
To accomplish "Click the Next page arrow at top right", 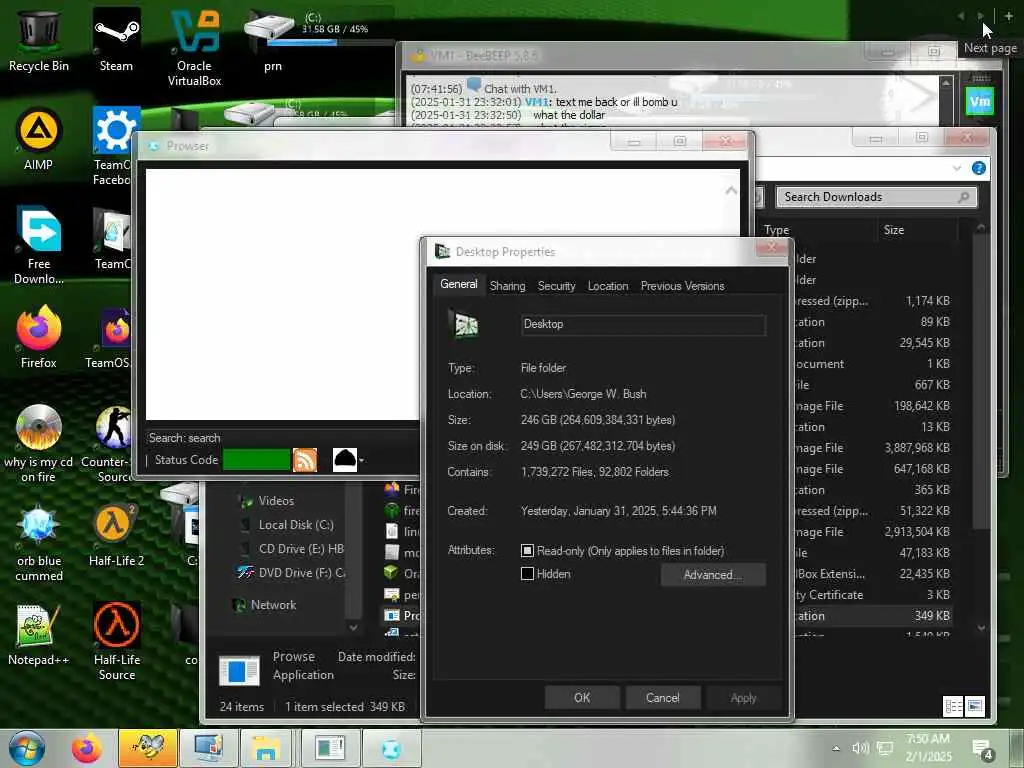I will click(981, 16).
